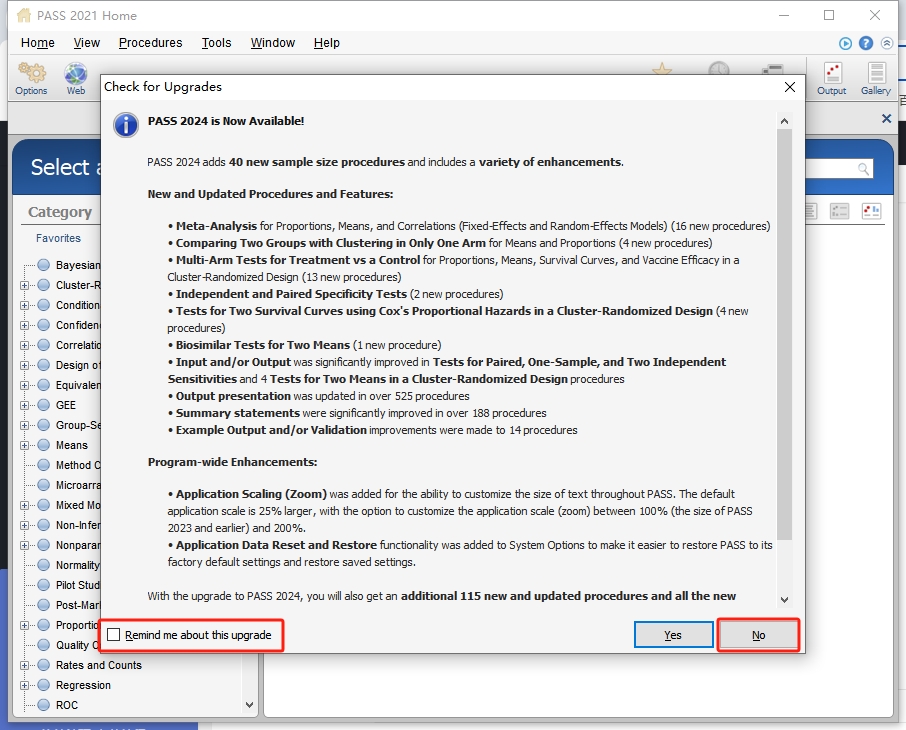Select the gray bulleted-list view icon
This screenshot has height=730, width=906.
pos(839,211)
